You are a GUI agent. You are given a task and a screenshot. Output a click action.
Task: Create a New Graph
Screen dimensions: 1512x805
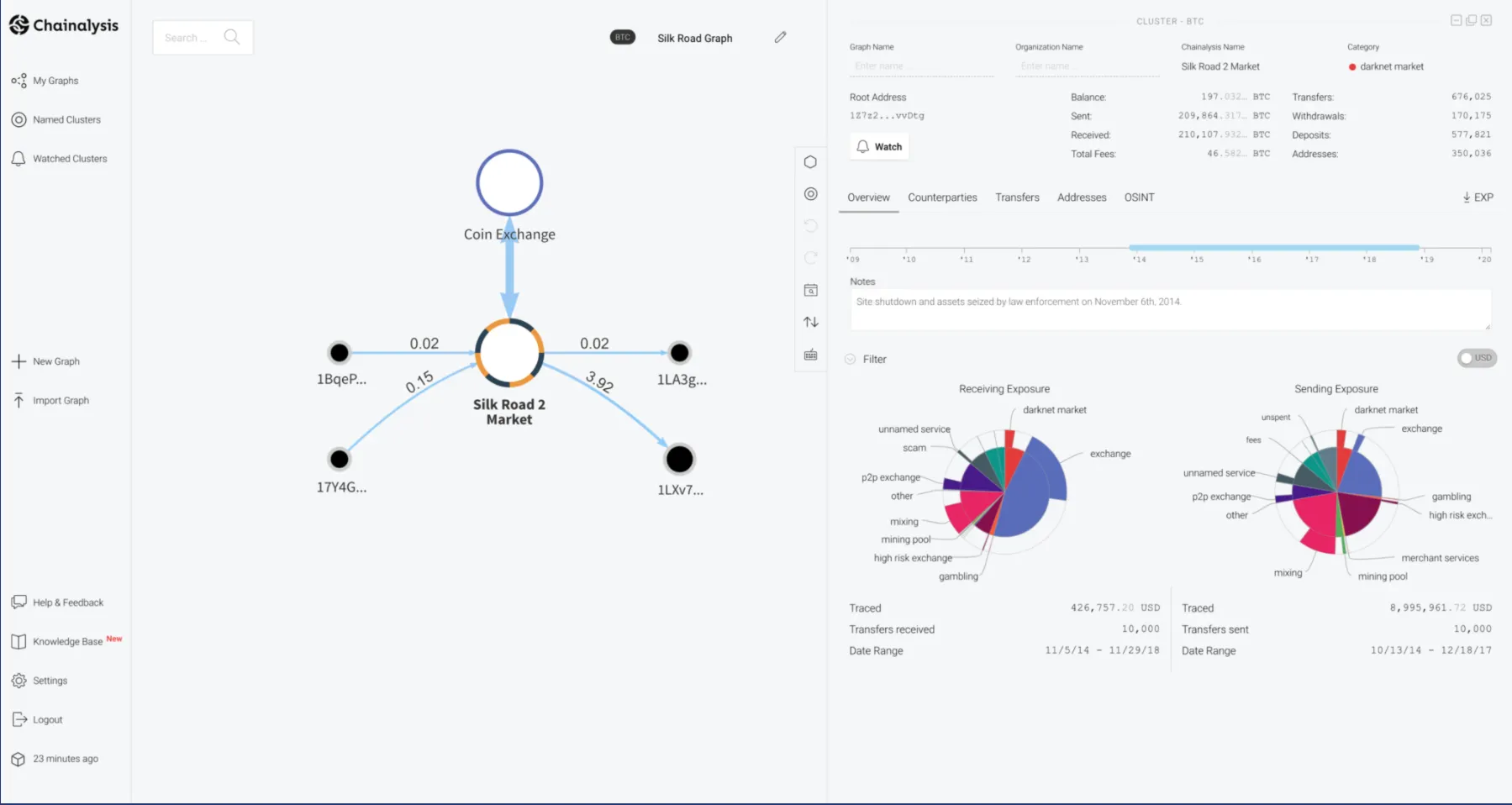(x=55, y=361)
